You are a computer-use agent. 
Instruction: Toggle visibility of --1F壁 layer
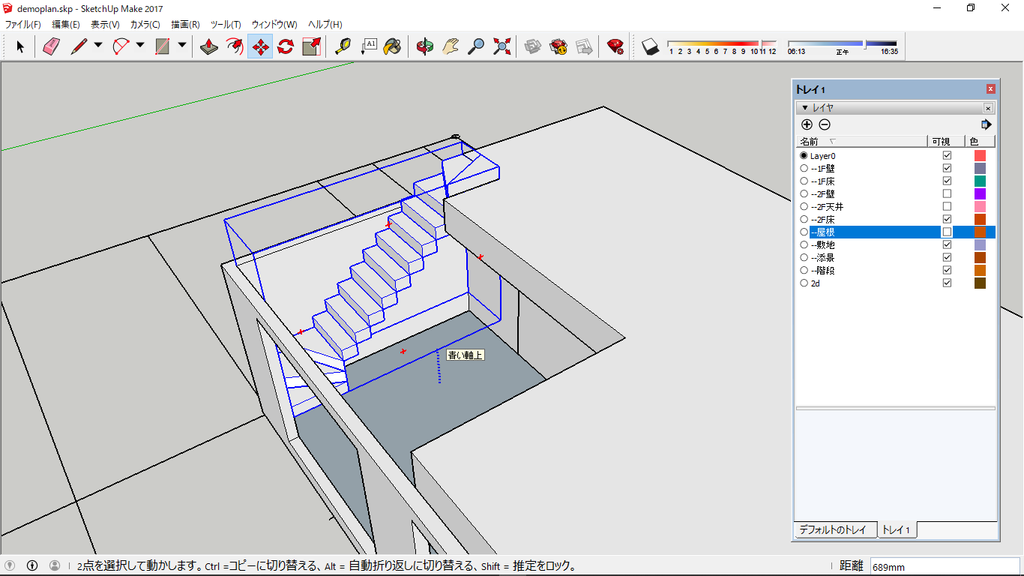pos(947,168)
